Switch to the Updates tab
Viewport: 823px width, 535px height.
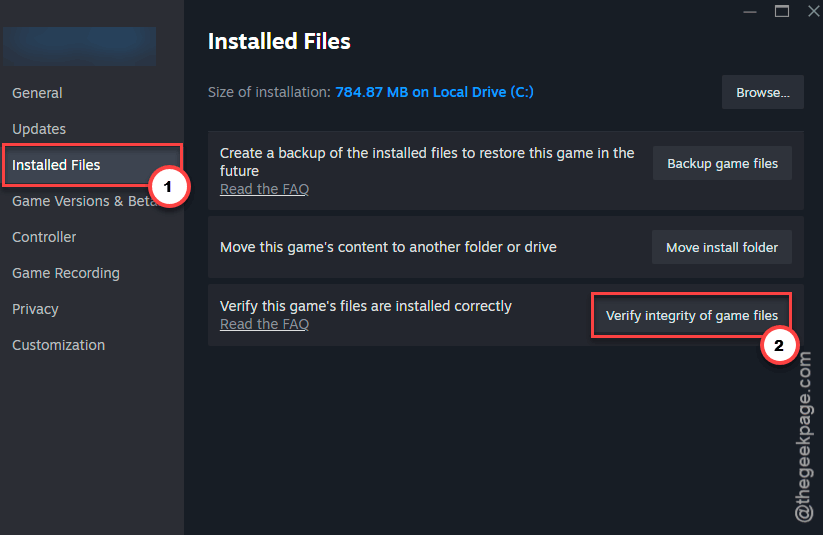click(39, 129)
